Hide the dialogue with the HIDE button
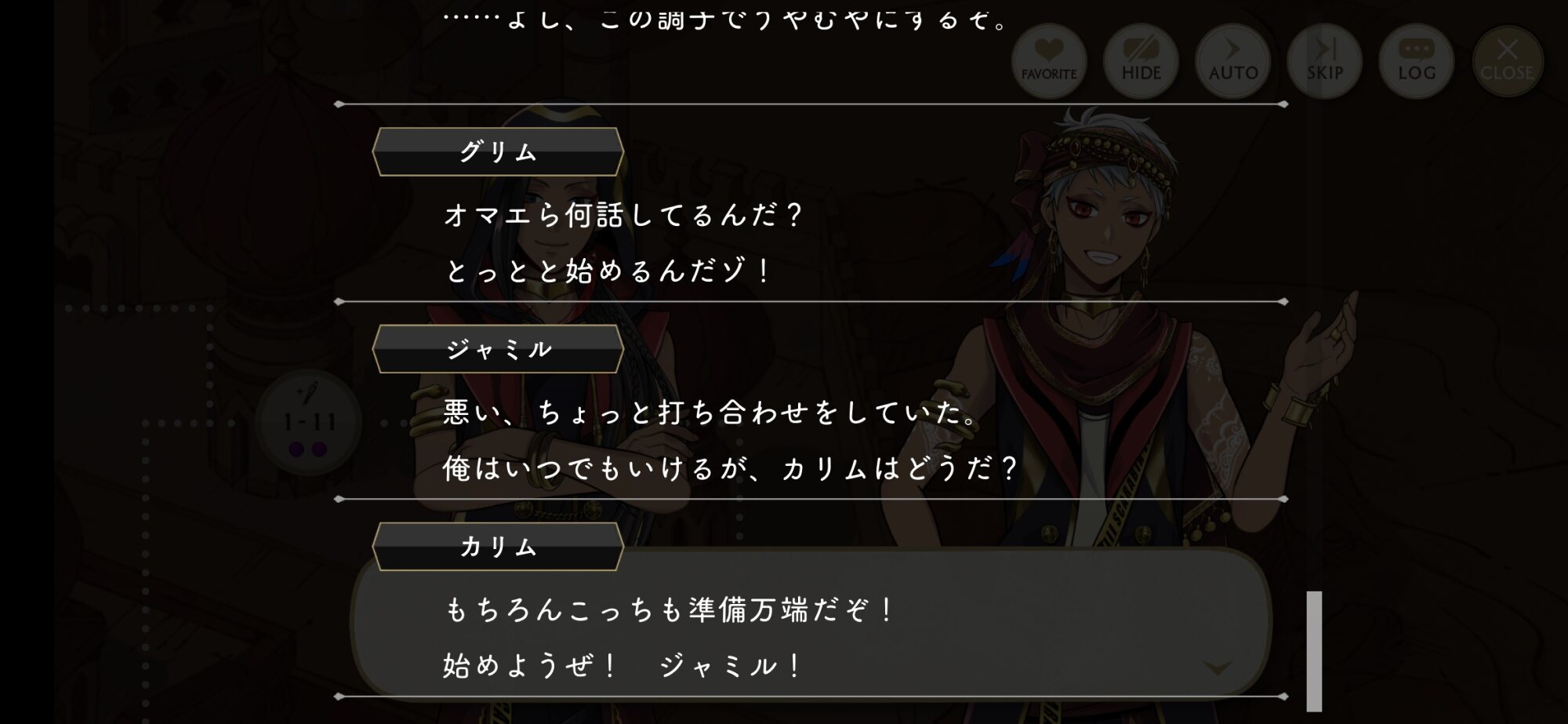The width and height of the screenshot is (1568, 724). click(1141, 61)
